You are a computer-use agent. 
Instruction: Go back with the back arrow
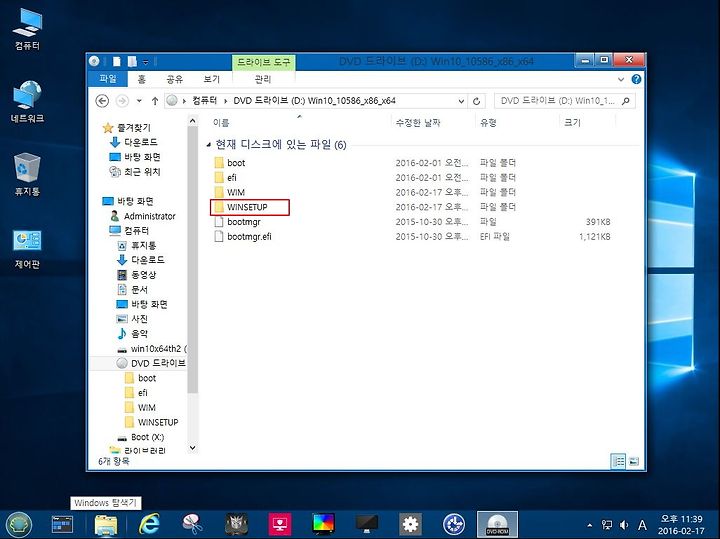[x=102, y=101]
